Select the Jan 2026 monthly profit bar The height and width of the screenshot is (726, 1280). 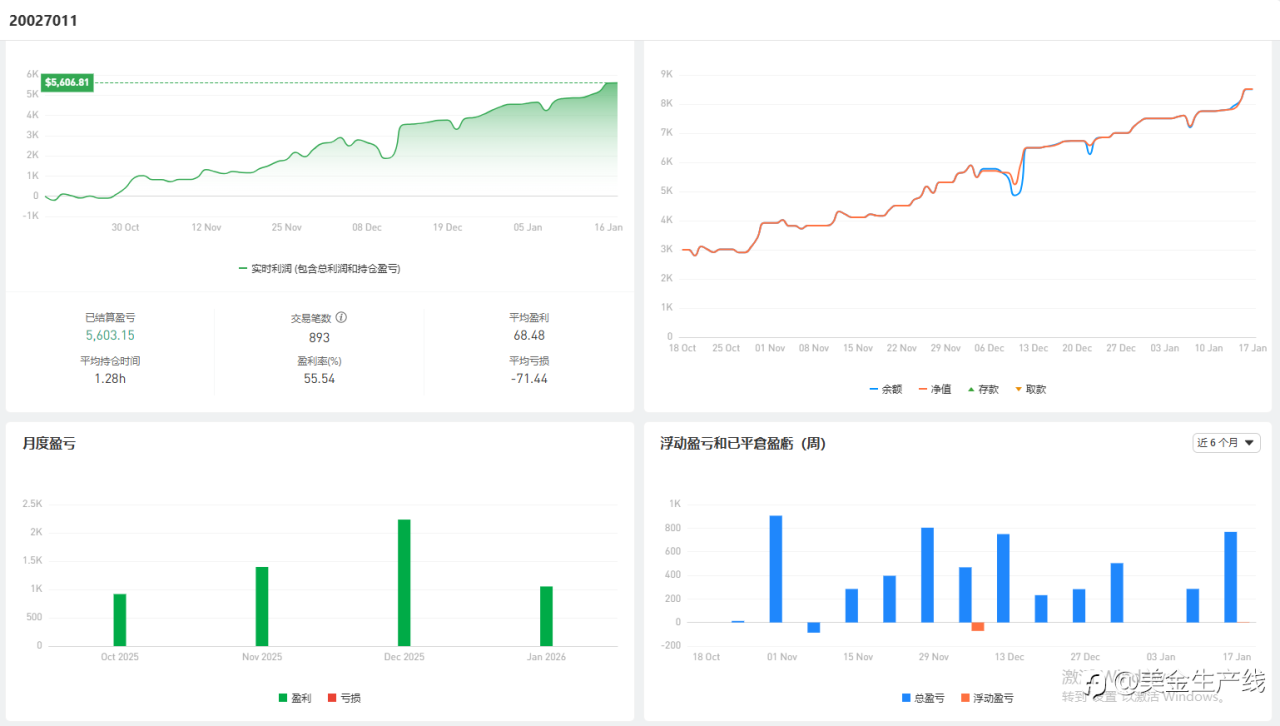(x=546, y=616)
